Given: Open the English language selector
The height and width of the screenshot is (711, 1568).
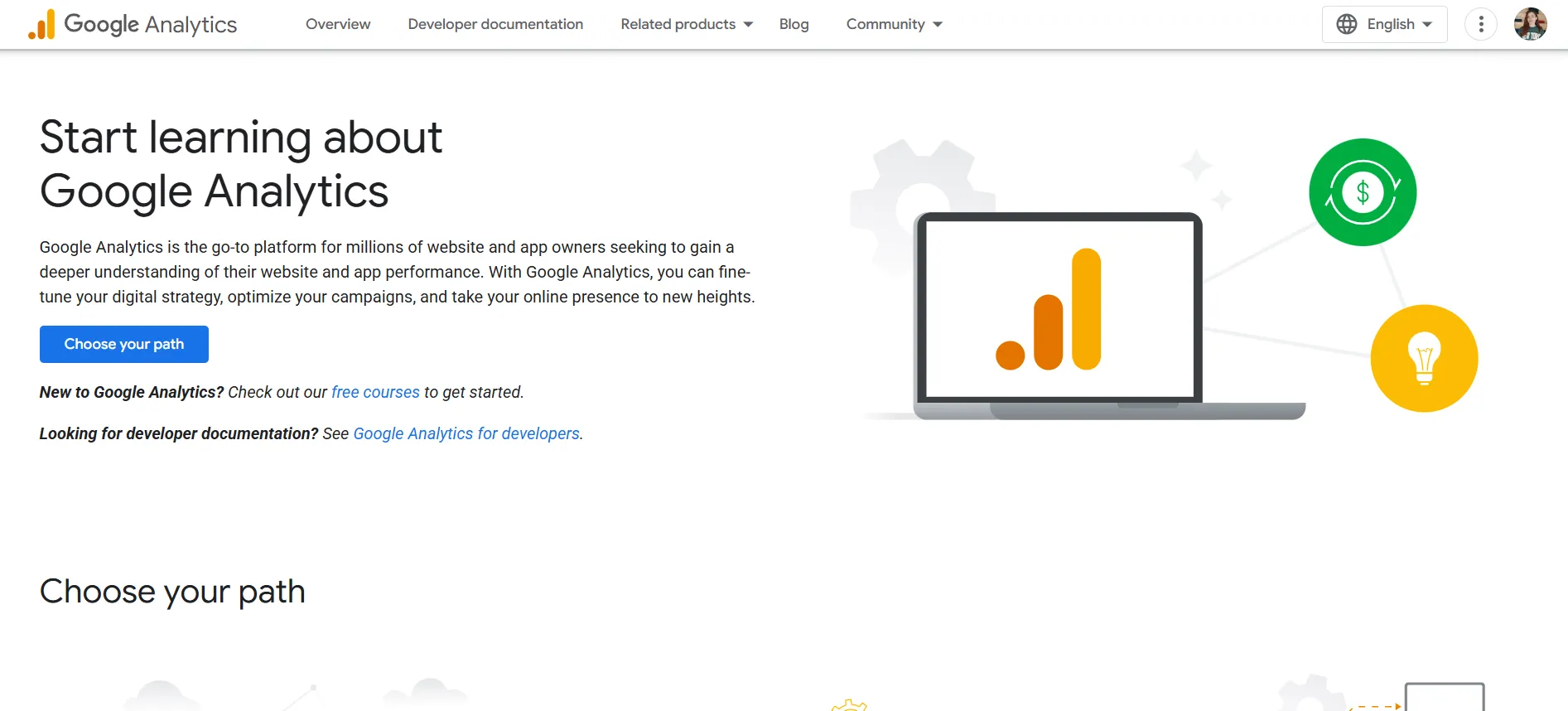Looking at the screenshot, I should 1384,24.
